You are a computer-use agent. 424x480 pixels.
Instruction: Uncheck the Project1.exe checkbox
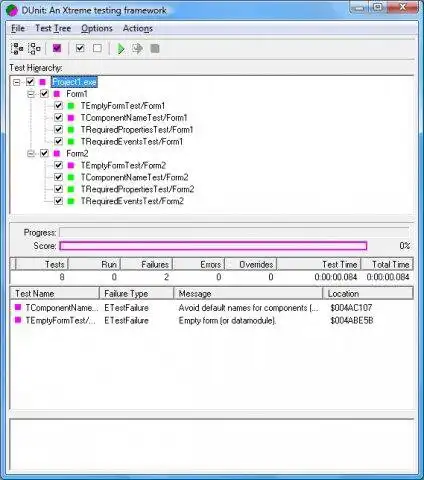point(30,82)
